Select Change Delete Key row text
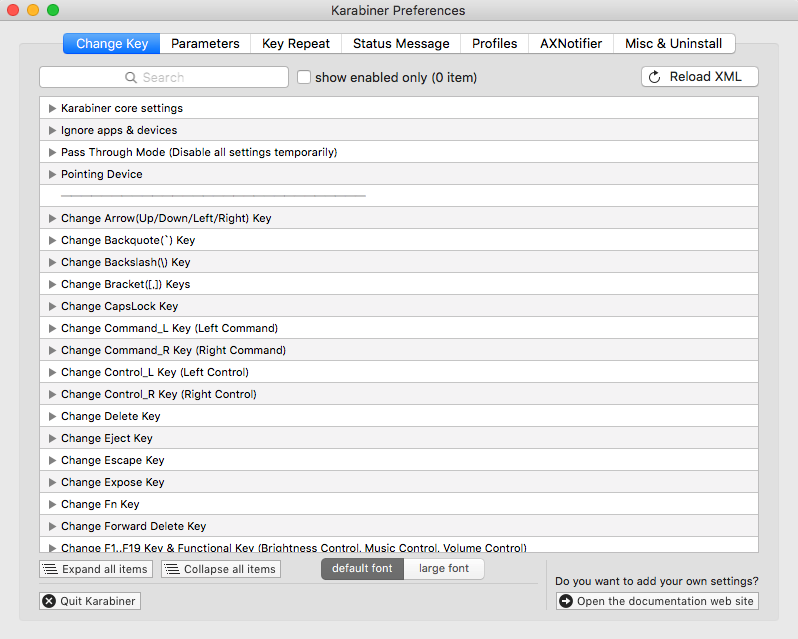 pyautogui.click(x=110, y=416)
